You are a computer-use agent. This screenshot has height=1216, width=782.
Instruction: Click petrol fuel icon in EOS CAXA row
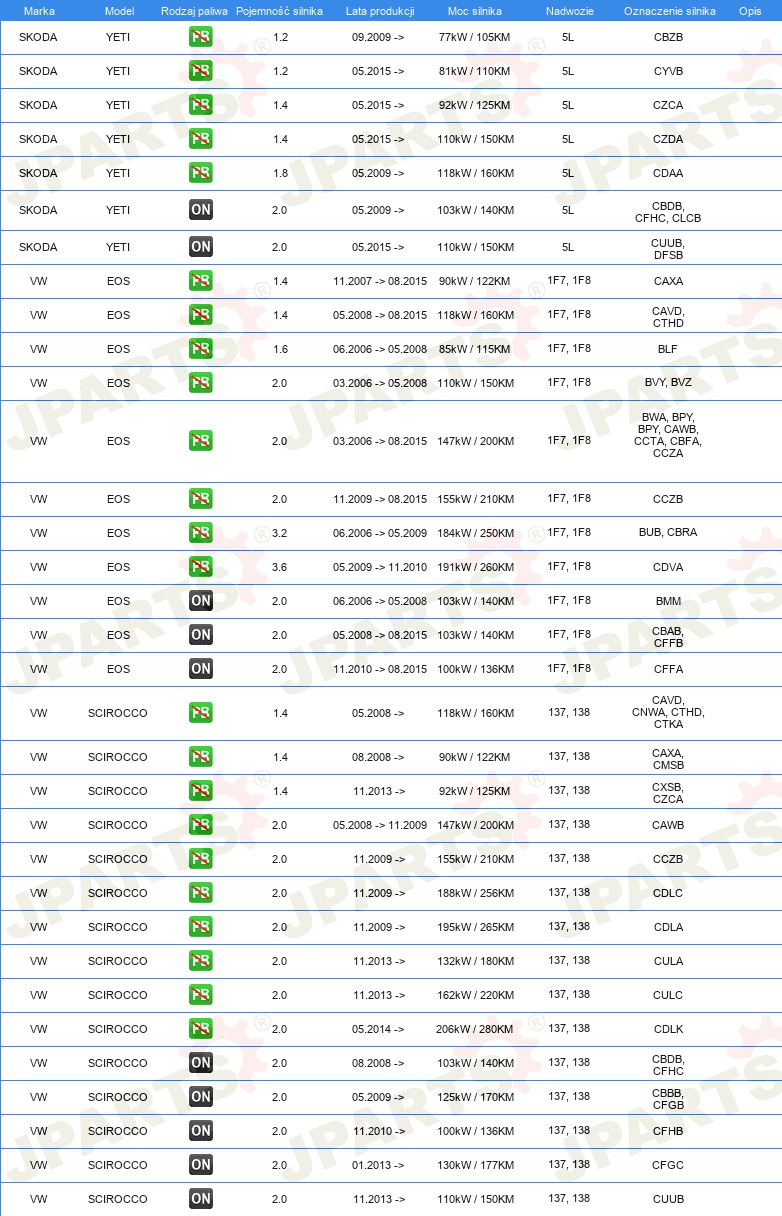(x=201, y=281)
